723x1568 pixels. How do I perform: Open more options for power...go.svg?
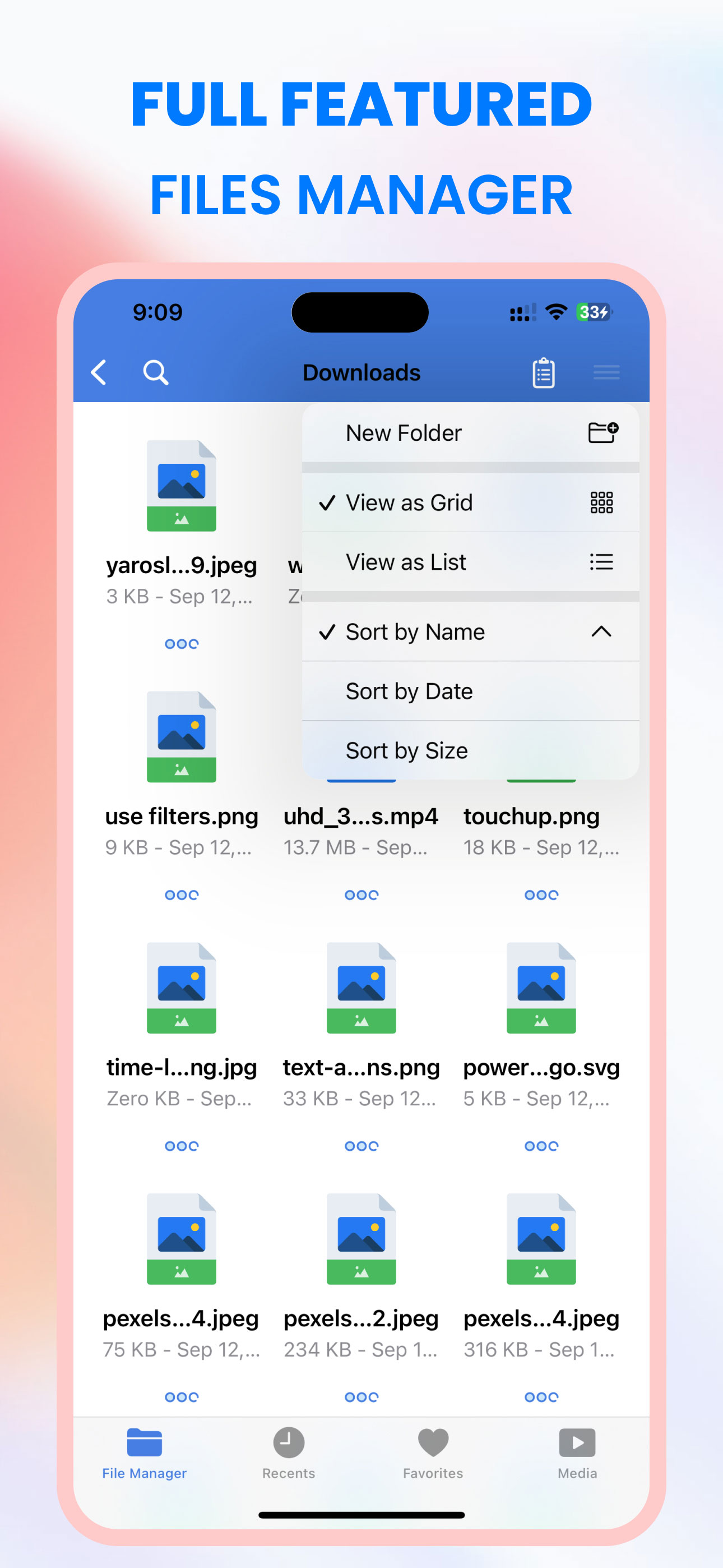(541, 1146)
